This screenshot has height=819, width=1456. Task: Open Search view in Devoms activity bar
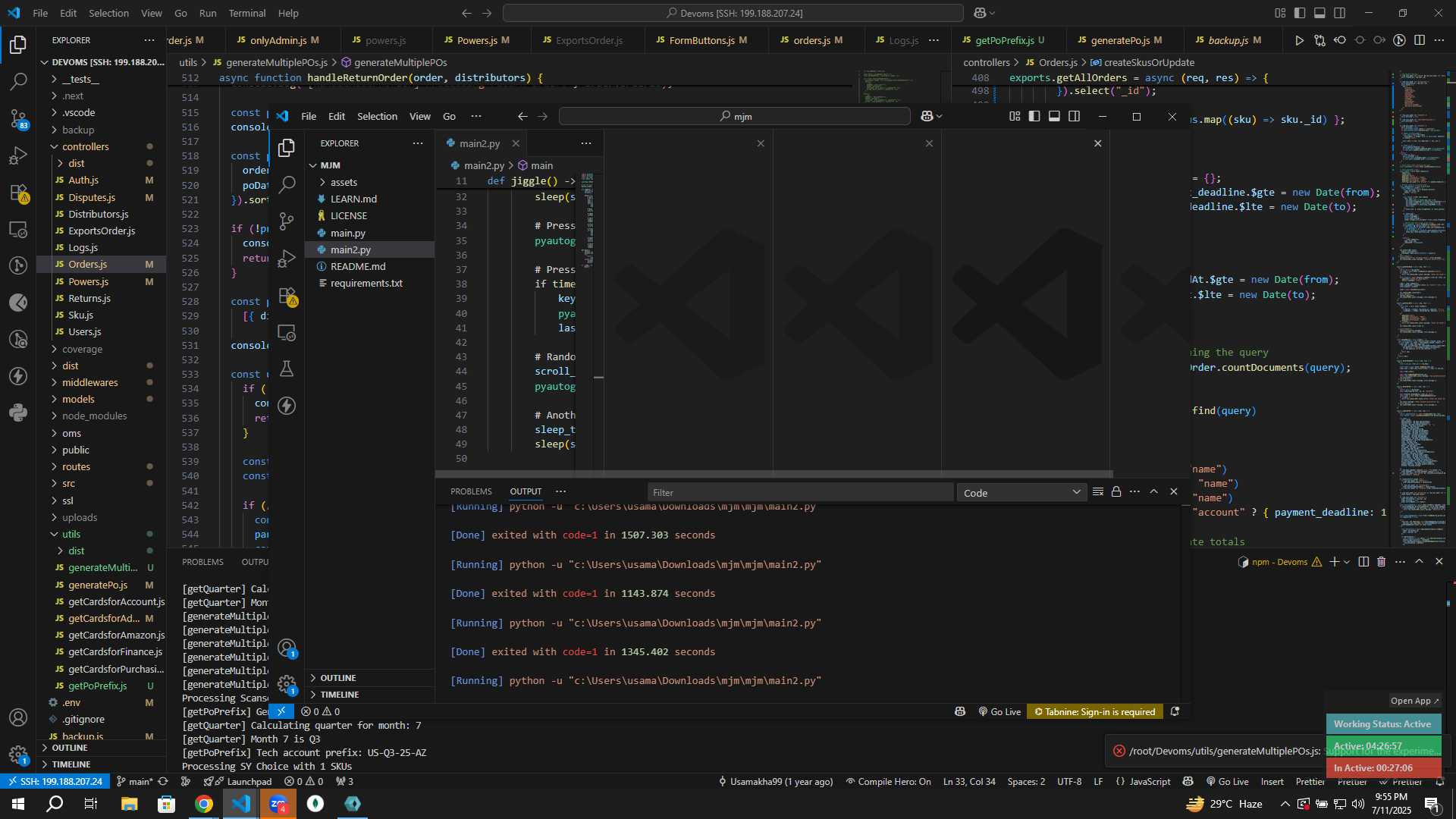(18, 81)
